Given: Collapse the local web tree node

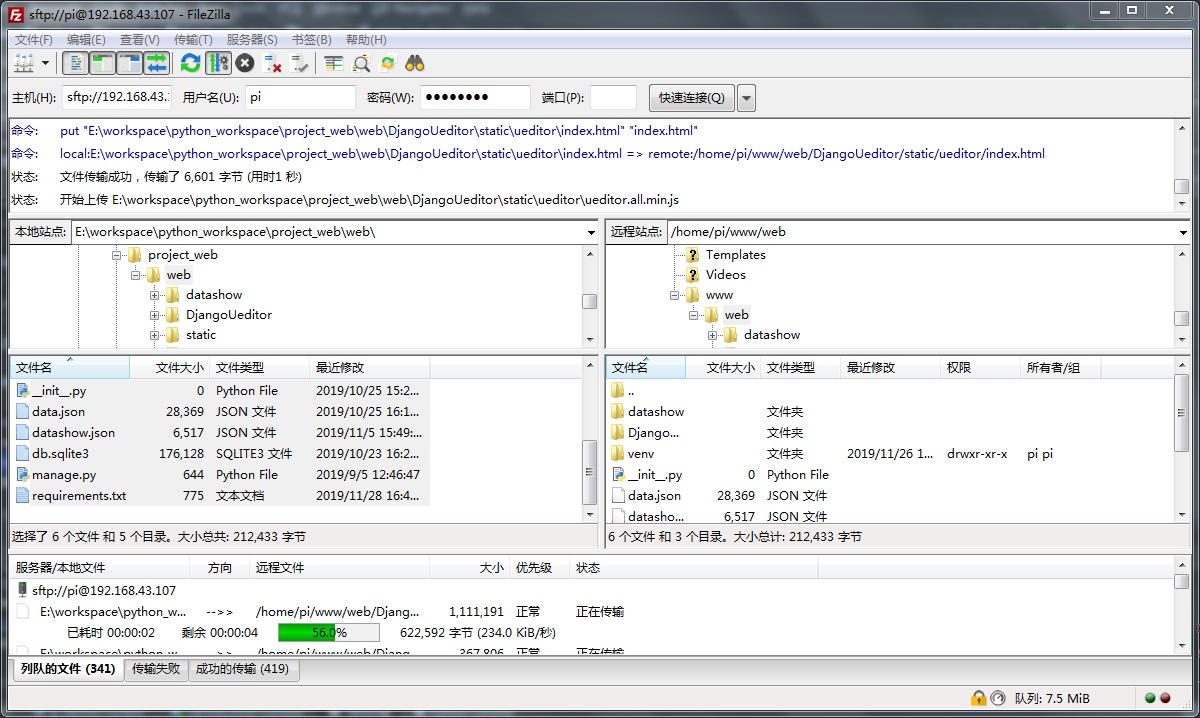Looking at the screenshot, I should (136, 275).
